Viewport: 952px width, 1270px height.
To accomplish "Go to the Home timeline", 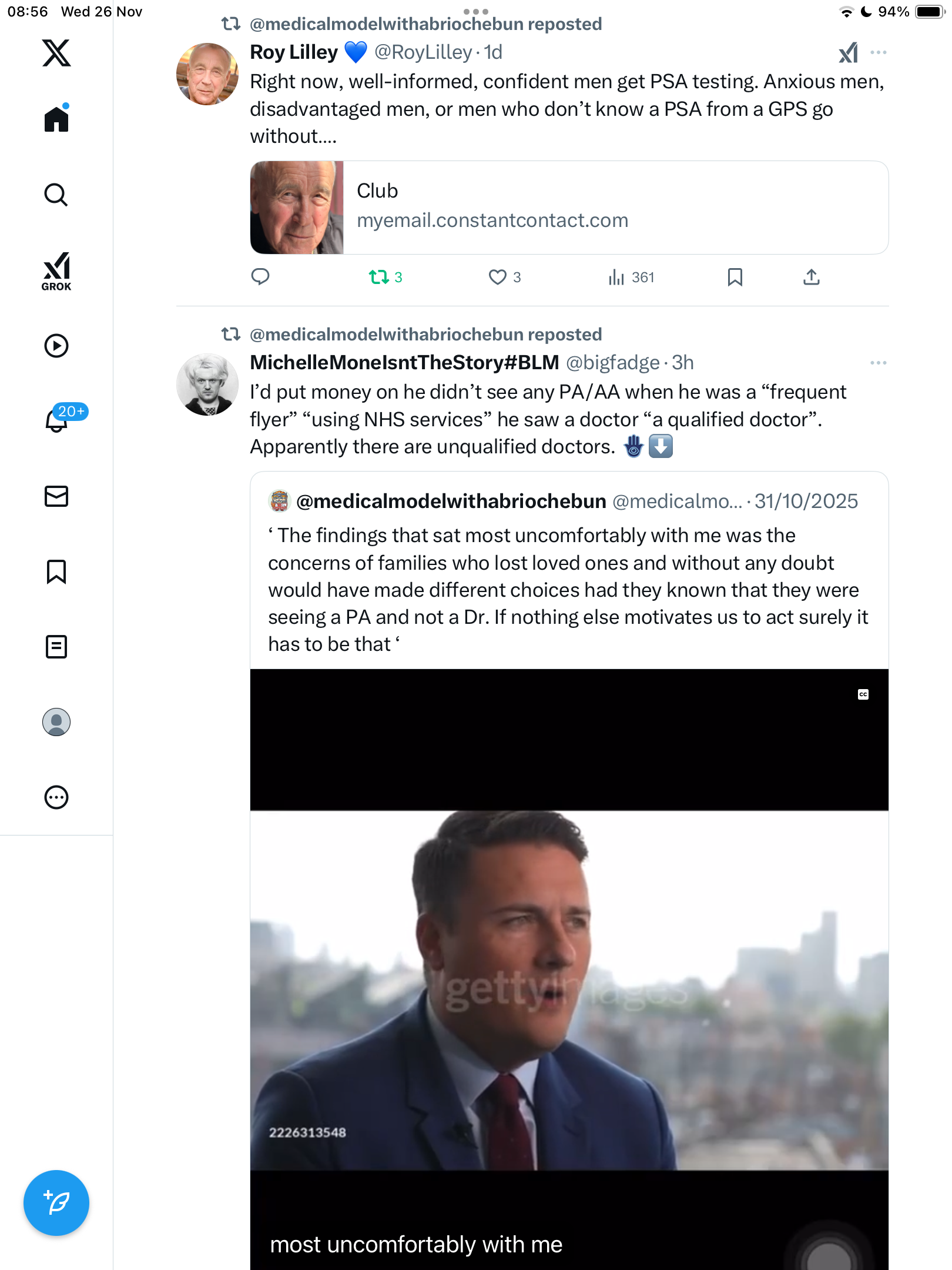I will click(56, 119).
